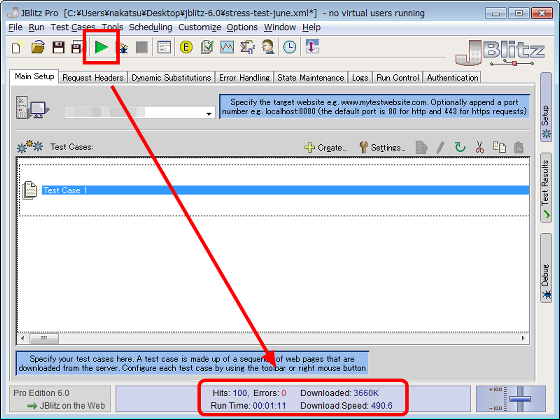Click the gears icon beside Test Cases
Image resolution: width=560 pixels, height=420 pixels.
pyautogui.click(x=30, y=146)
